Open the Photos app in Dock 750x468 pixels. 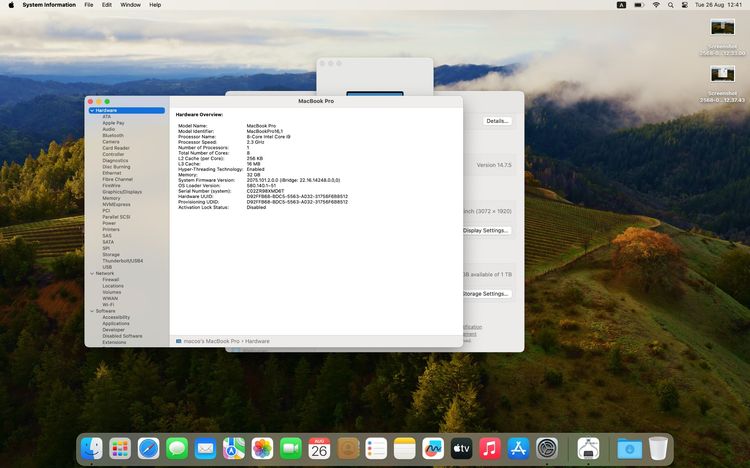pyautogui.click(x=262, y=449)
